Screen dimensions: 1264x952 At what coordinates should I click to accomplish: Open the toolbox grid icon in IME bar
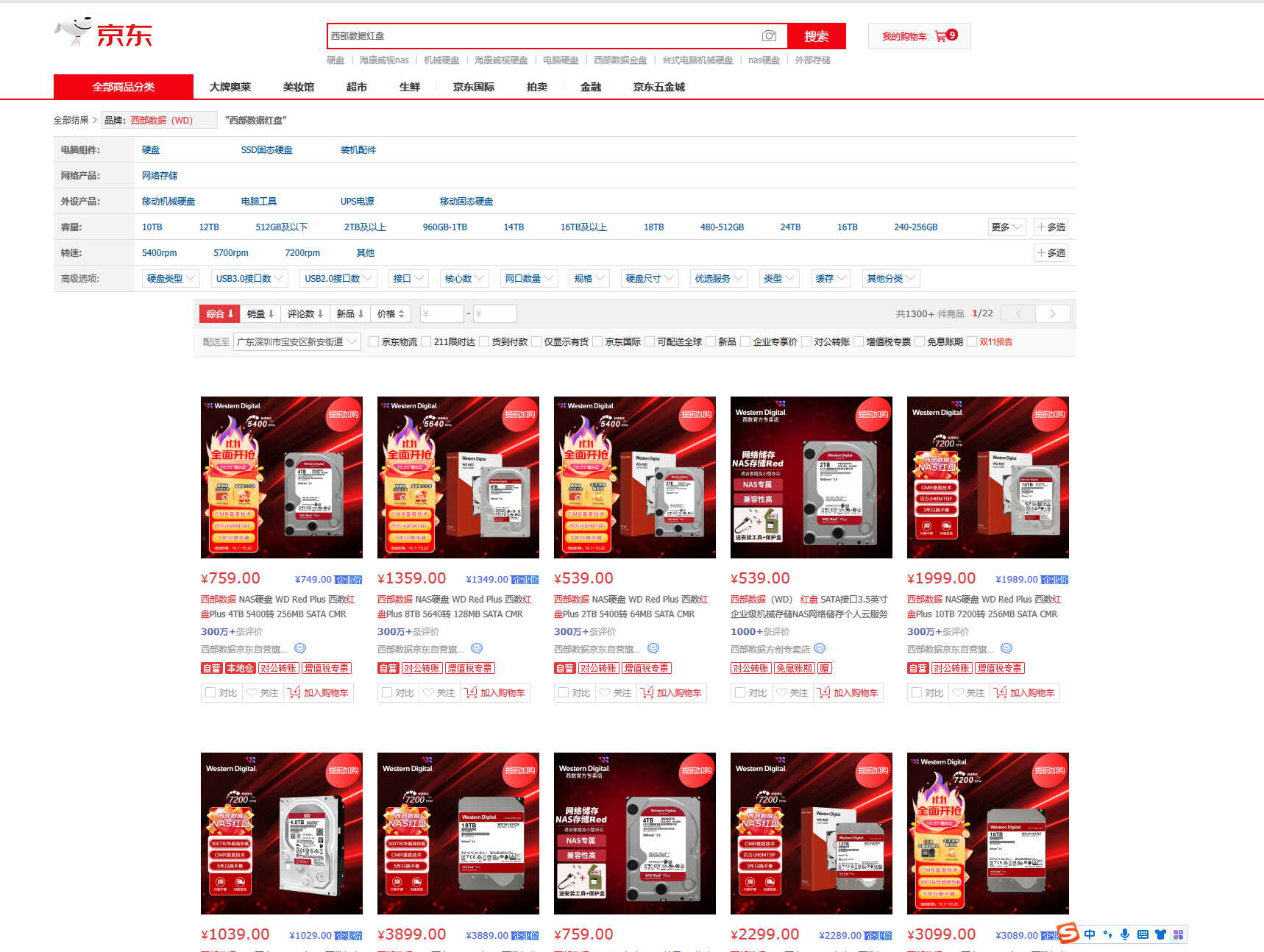tap(1178, 934)
